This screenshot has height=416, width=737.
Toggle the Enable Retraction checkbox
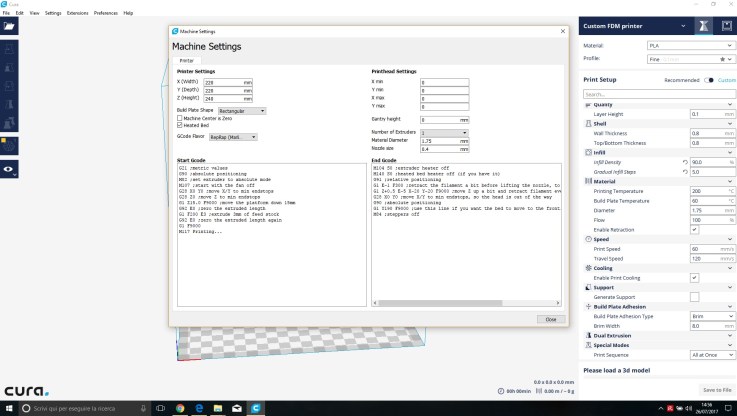(x=694, y=229)
